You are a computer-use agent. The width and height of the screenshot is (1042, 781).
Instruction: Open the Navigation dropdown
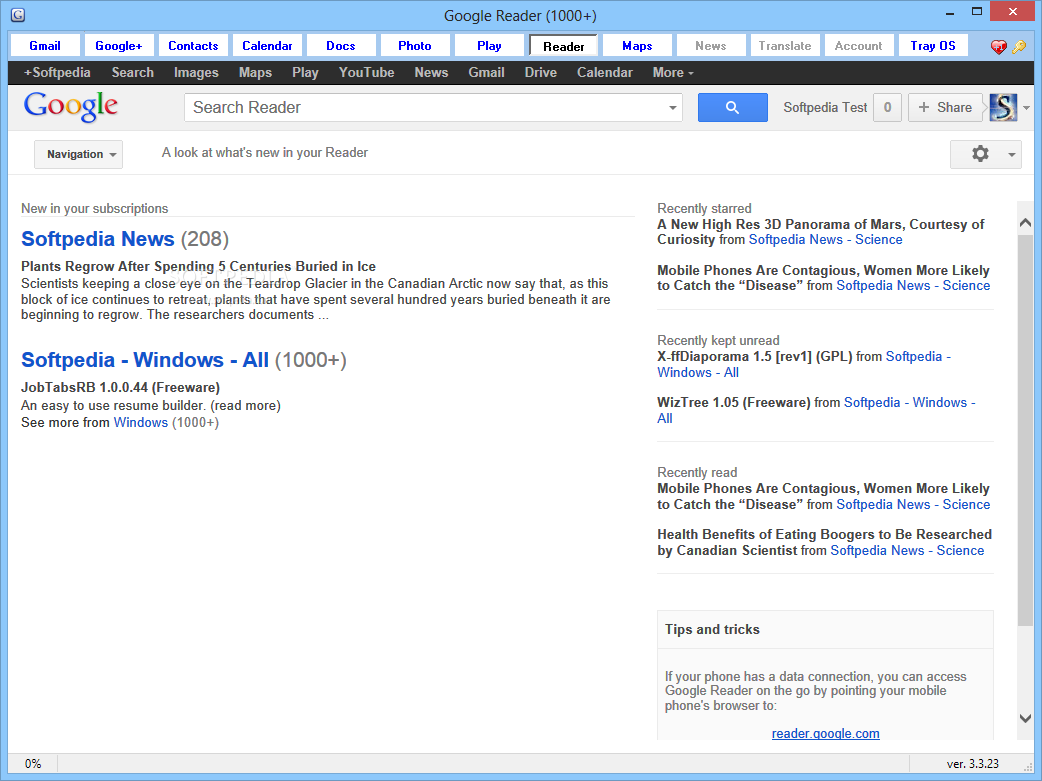click(x=78, y=154)
